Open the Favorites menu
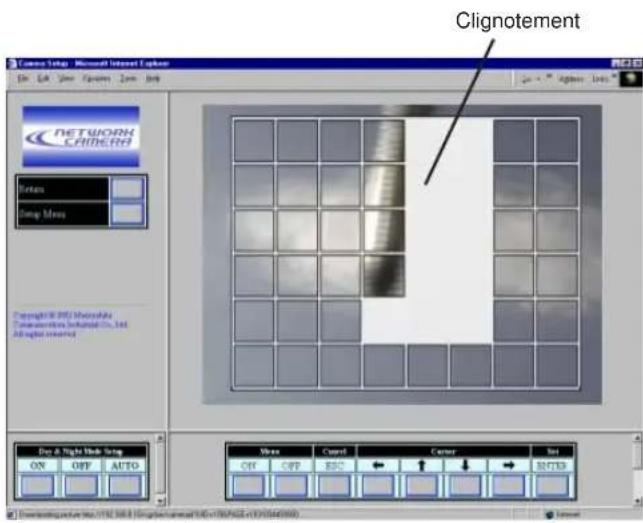This screenshot has width=643, height=523. 96,78
